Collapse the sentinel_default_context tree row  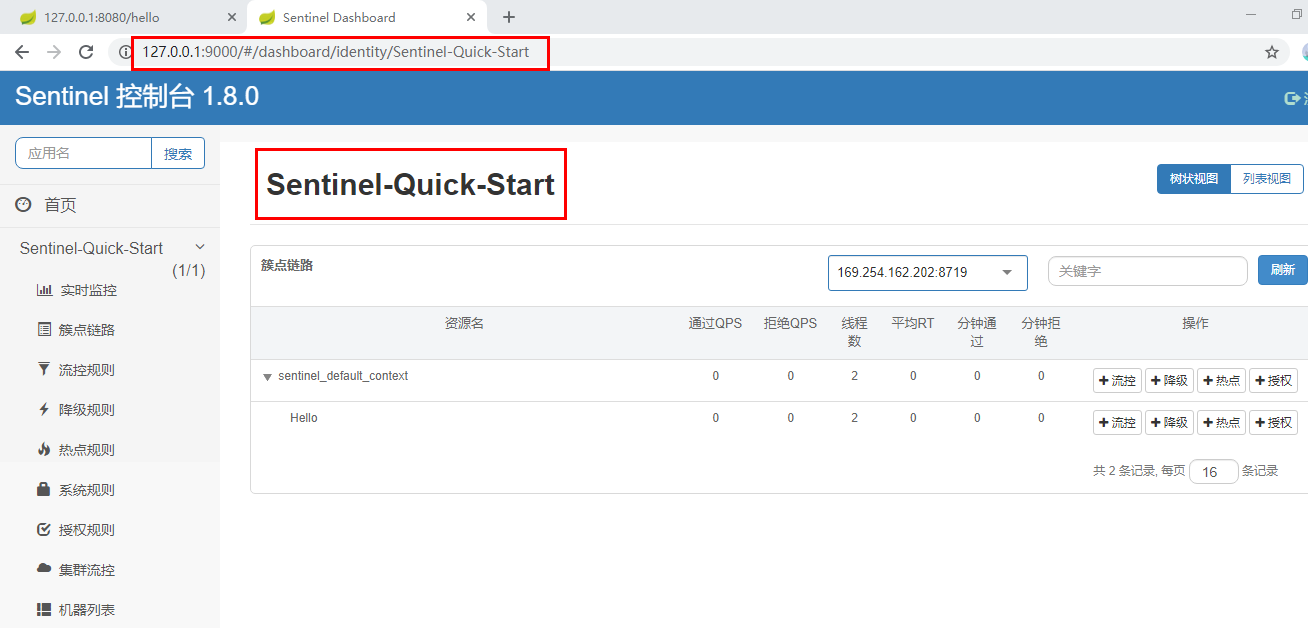pyautogui.click(x=267, y=377)
